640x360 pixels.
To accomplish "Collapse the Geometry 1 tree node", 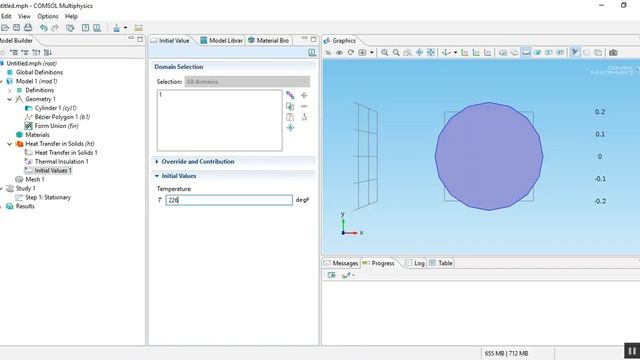I will click(x=10, y=99).
